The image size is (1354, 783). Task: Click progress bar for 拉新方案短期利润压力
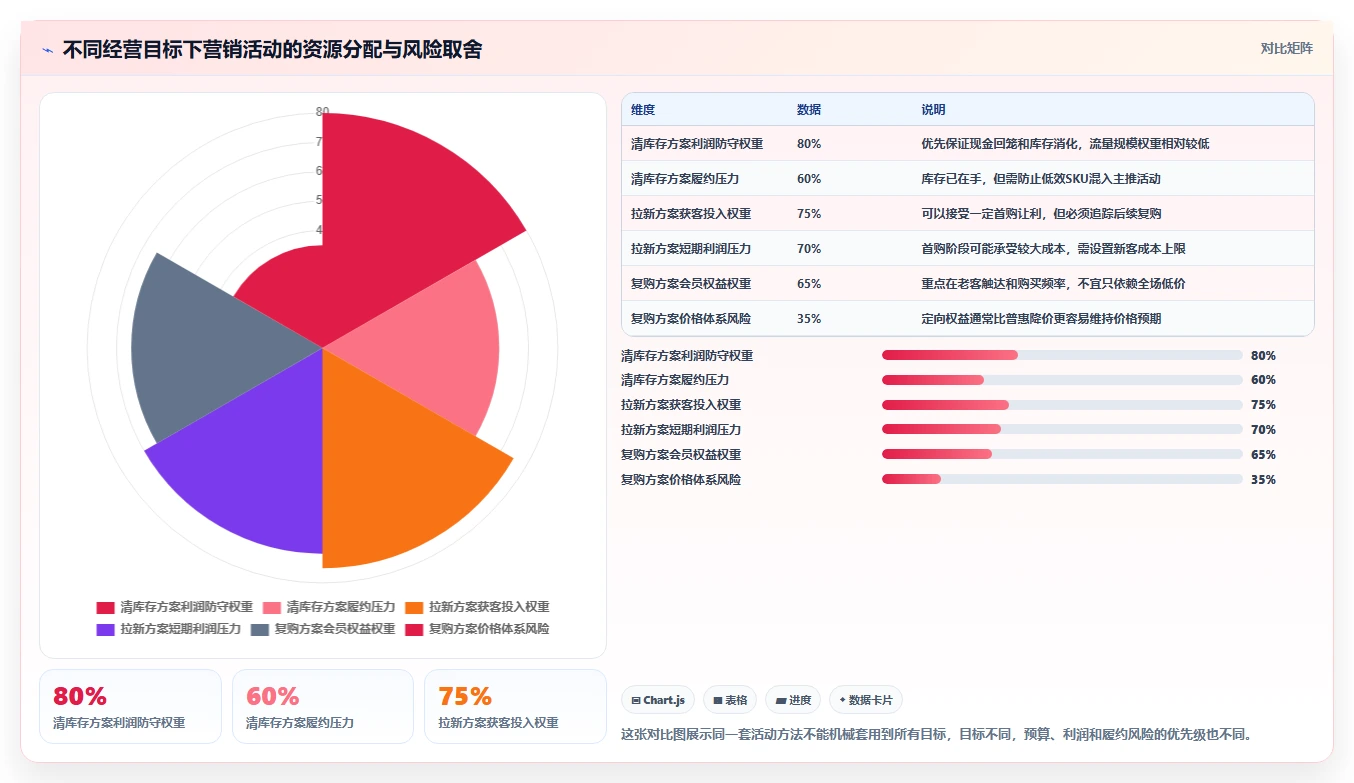(1062, 430)
